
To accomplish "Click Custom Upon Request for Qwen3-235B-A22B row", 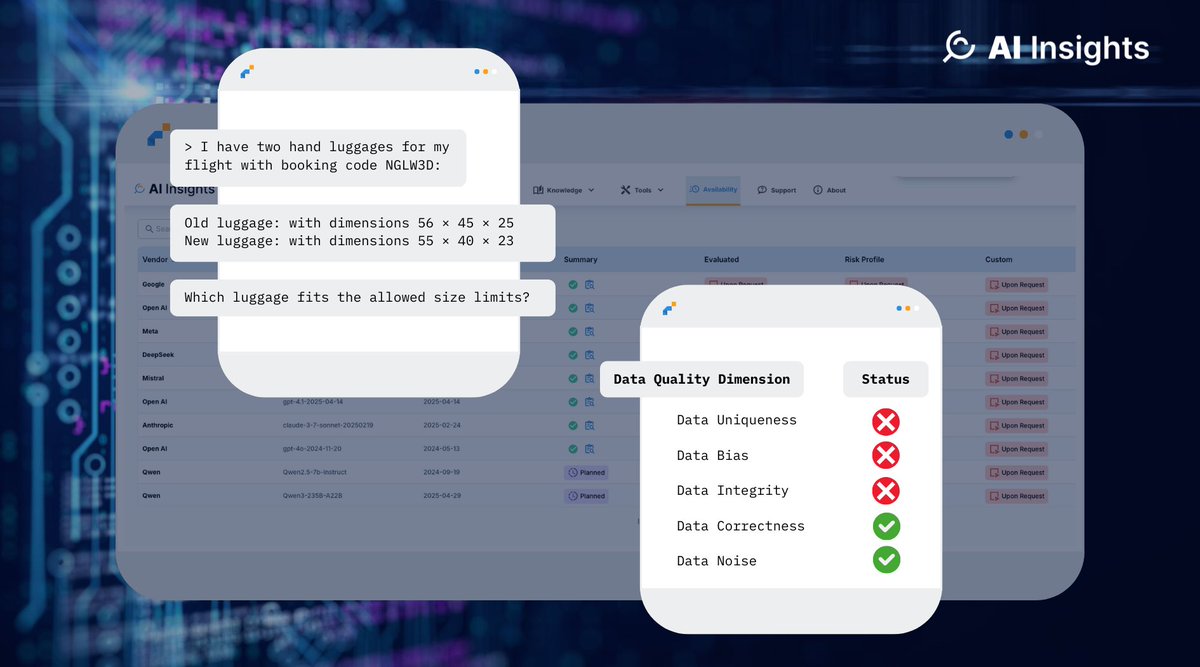I will tap(1017, 496).
